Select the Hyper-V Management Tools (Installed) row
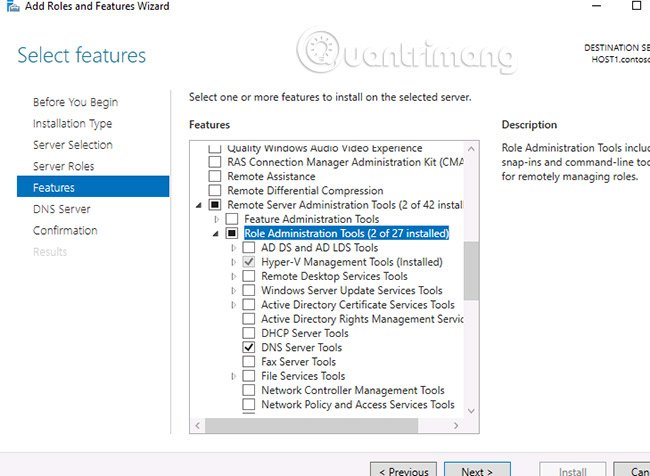This screenshot has height=476, width=650. pos(352,262)
